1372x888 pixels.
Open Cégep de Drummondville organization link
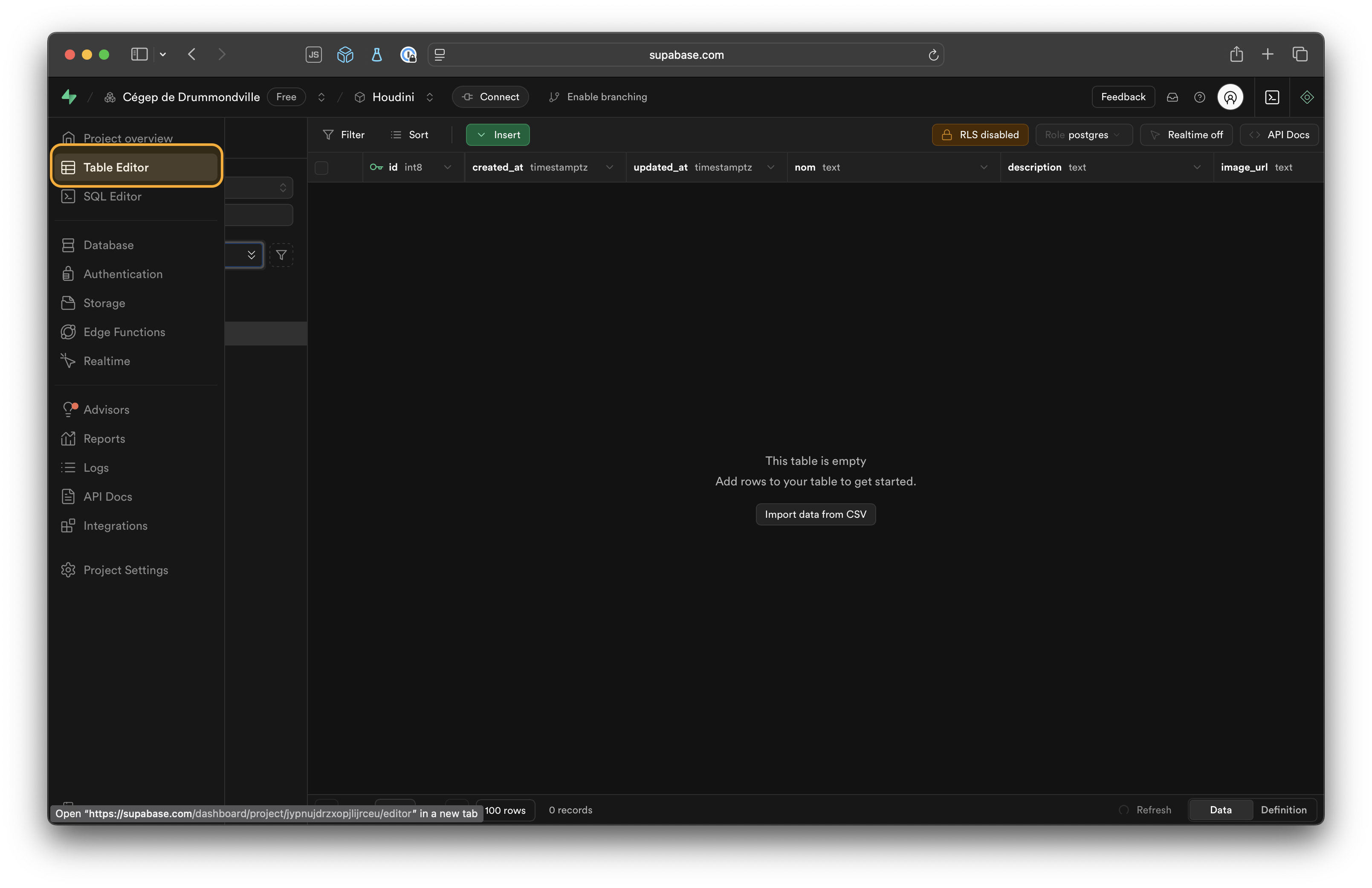tap(182, 97)
